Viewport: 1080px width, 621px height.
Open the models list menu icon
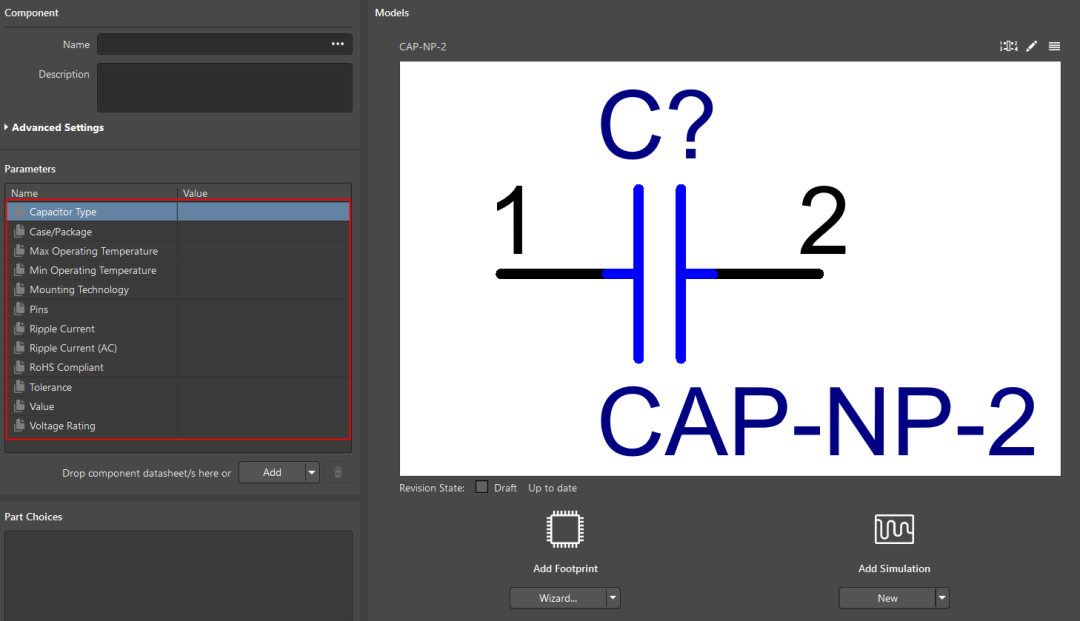[x=1054, y=46]
